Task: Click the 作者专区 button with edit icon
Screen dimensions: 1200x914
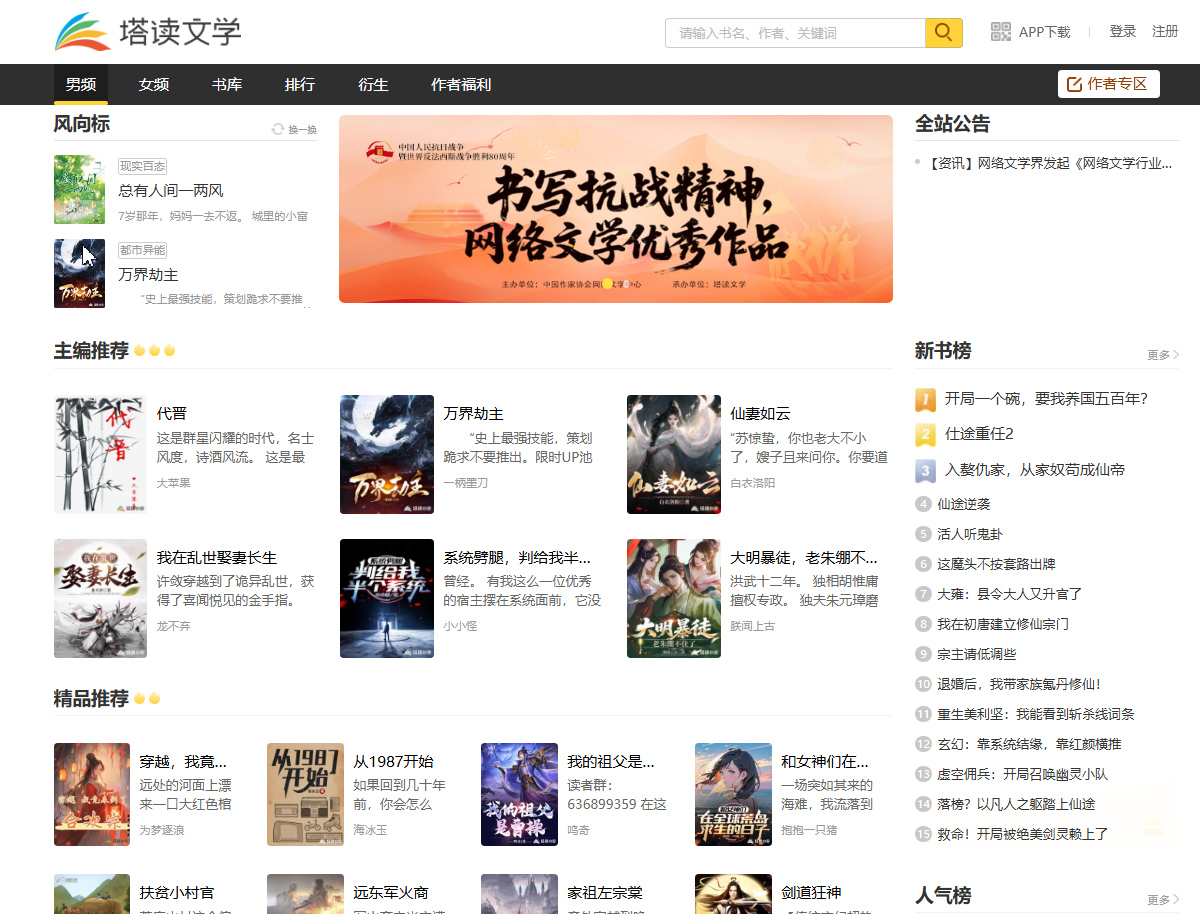Action: [x=1108, y=84]
